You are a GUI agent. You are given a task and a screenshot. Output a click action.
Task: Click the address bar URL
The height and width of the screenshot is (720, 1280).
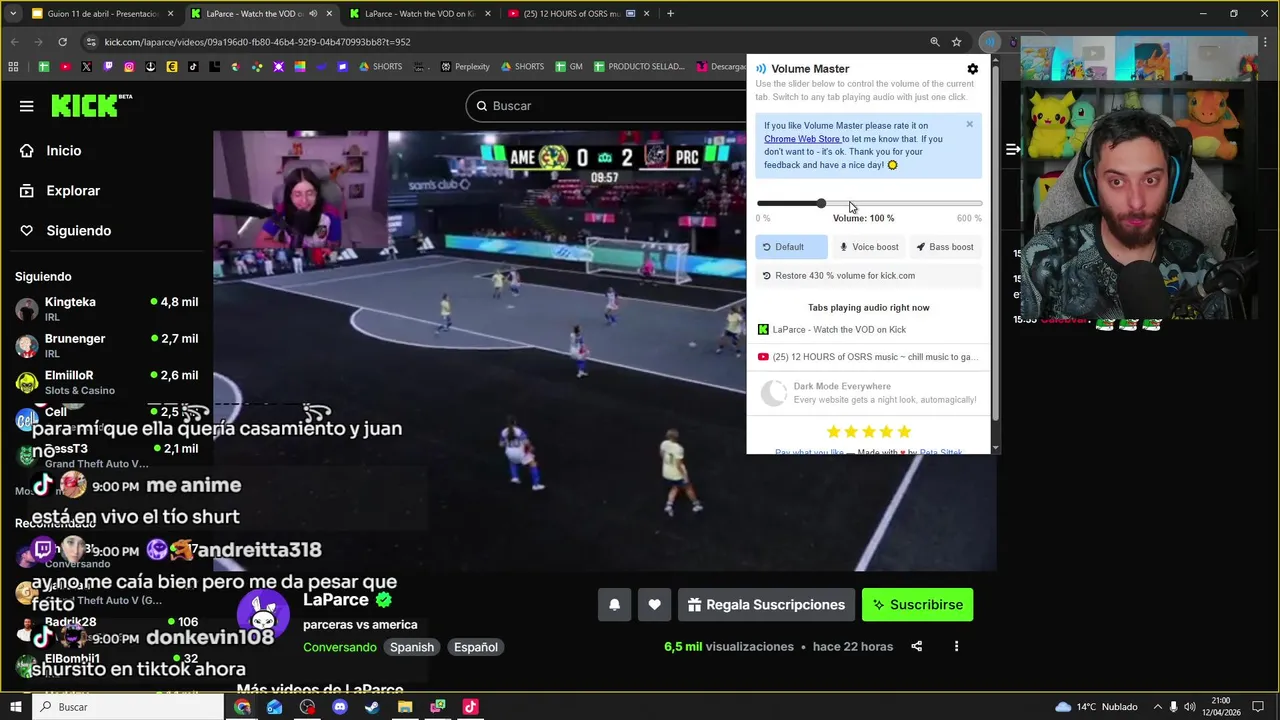click(258, 42)
